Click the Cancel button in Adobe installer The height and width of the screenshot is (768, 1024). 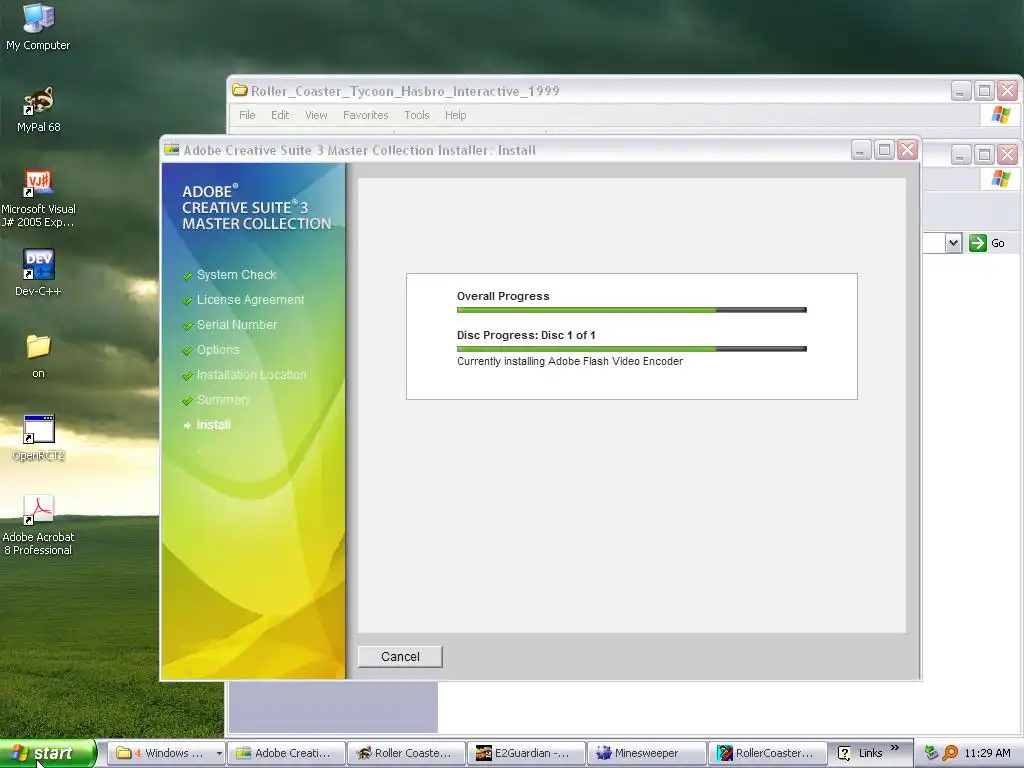[x=400, y=656]
